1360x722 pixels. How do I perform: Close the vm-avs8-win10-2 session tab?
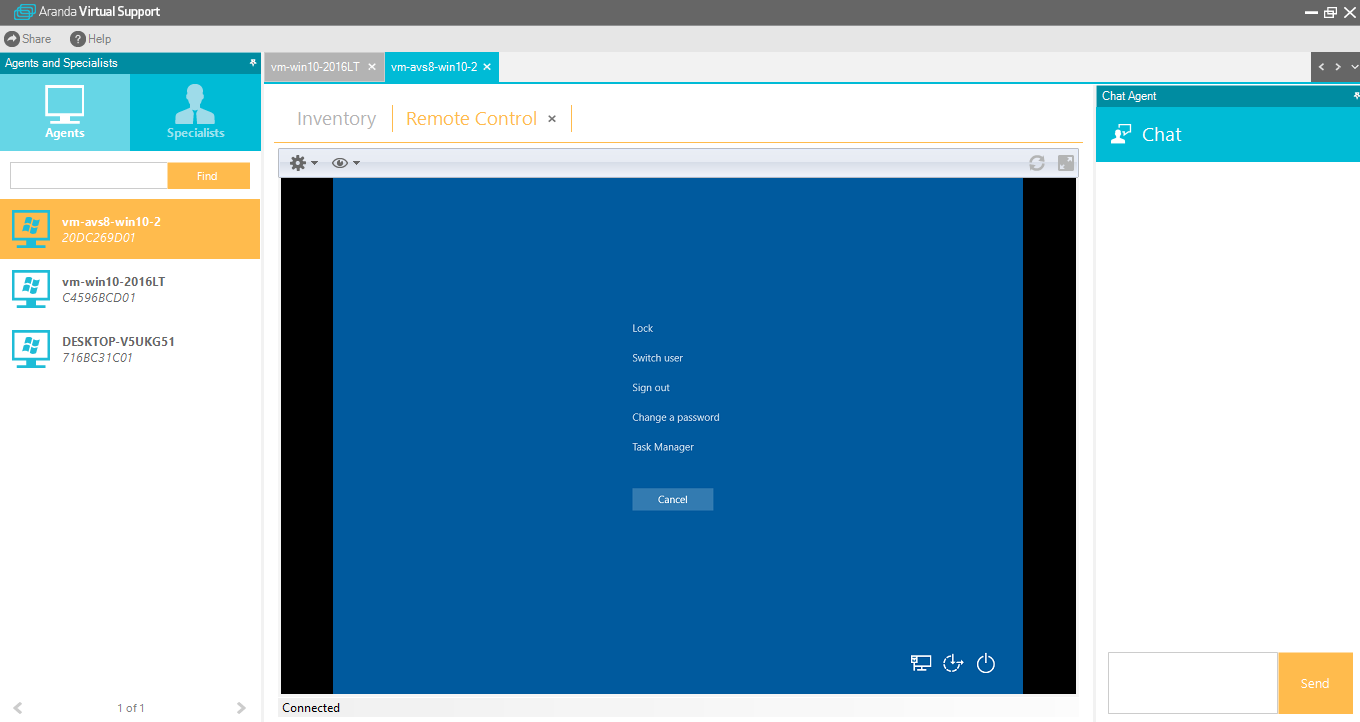(487, 67)
